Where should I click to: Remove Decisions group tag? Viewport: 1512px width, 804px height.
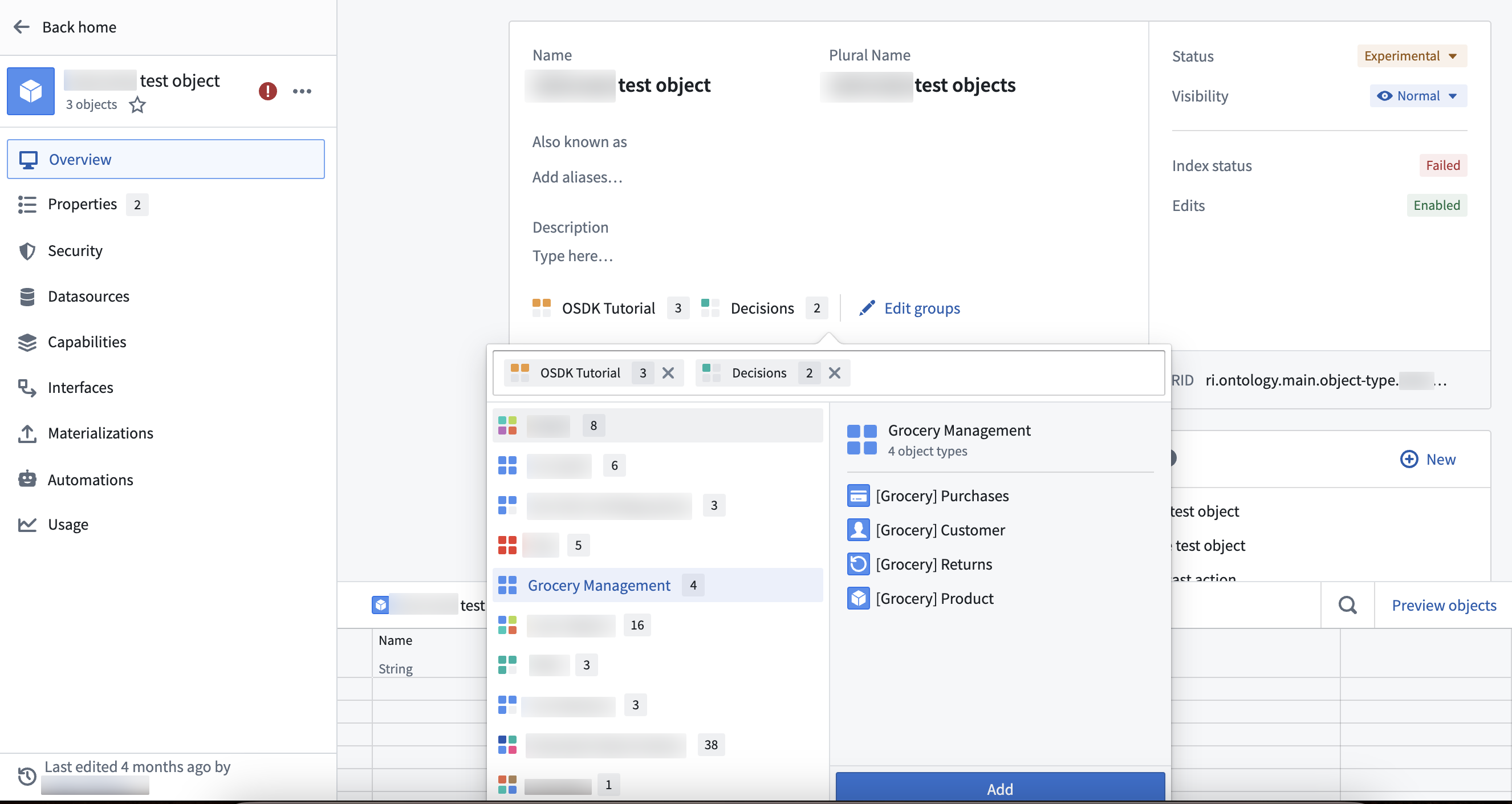[x=835, y=373]
